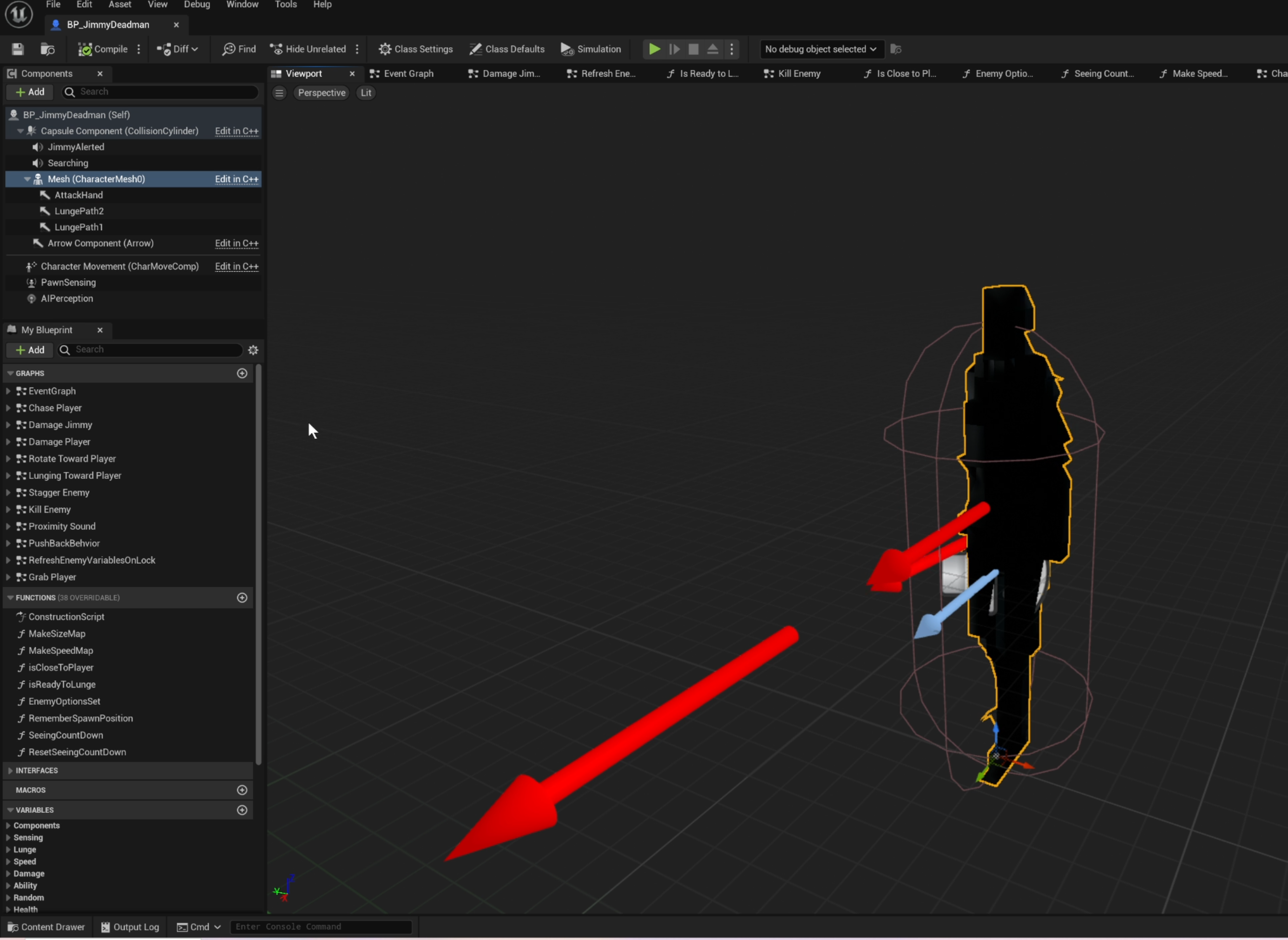Open the Content Drawer
Image resolution: width=1288 pixels, height=940 pixels.
(x=47, y=927)
